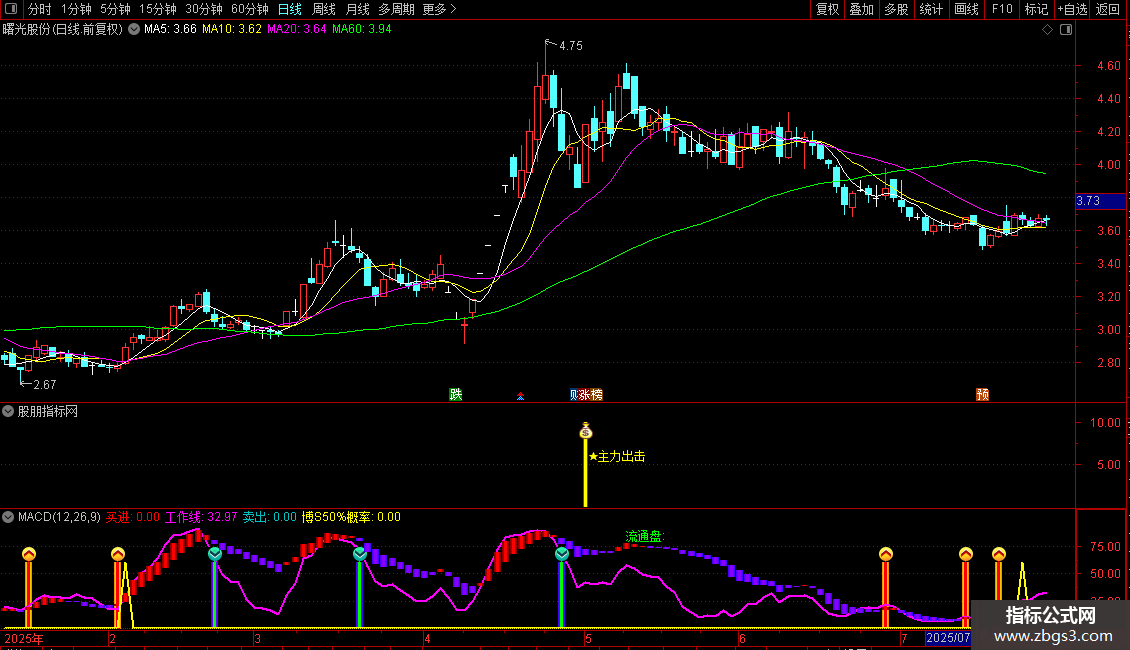The image size is (1130, 650).
Task: Select the 日线 daily tab
Action: (290, 9)
